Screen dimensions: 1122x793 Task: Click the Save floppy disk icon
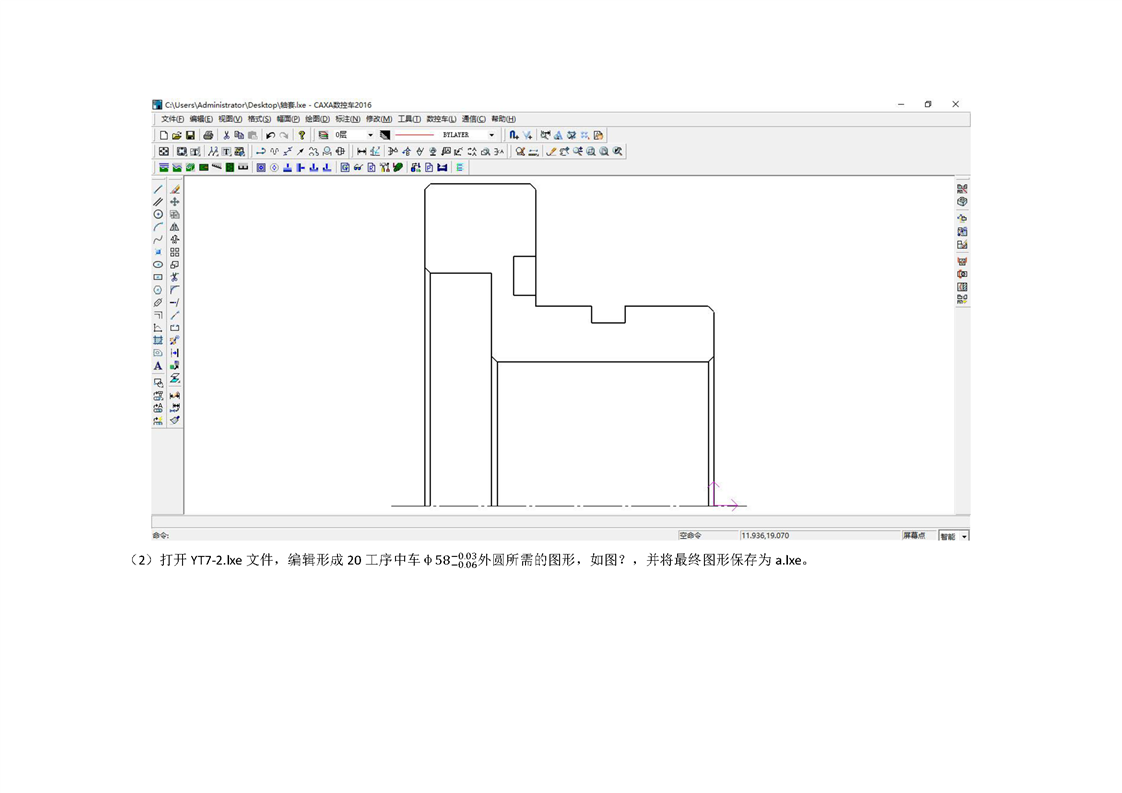(x=190, y=135)
